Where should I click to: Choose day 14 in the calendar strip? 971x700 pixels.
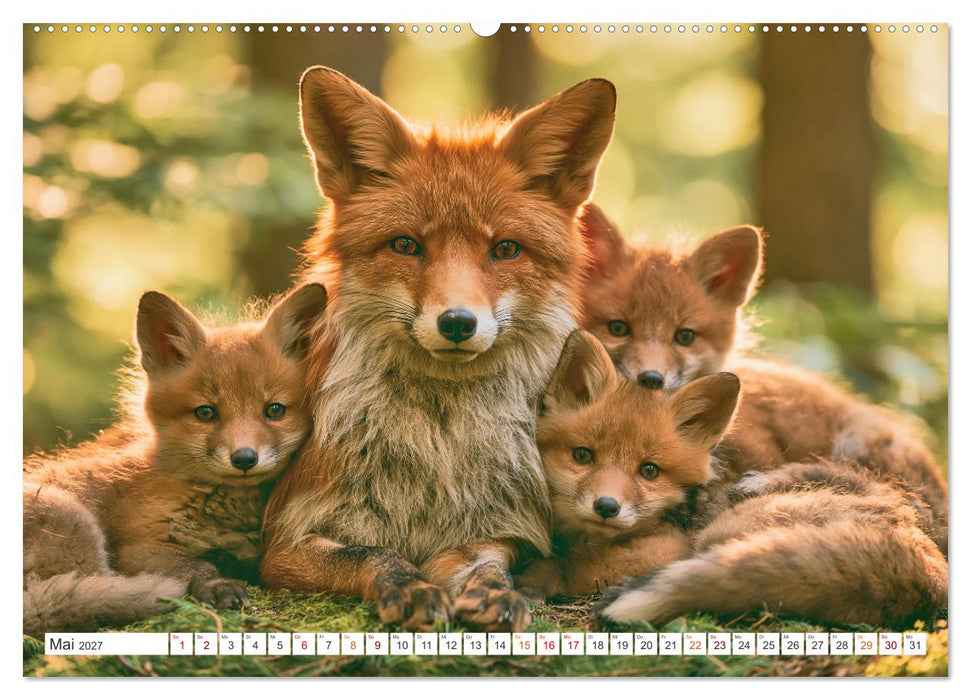coord(500,644)
